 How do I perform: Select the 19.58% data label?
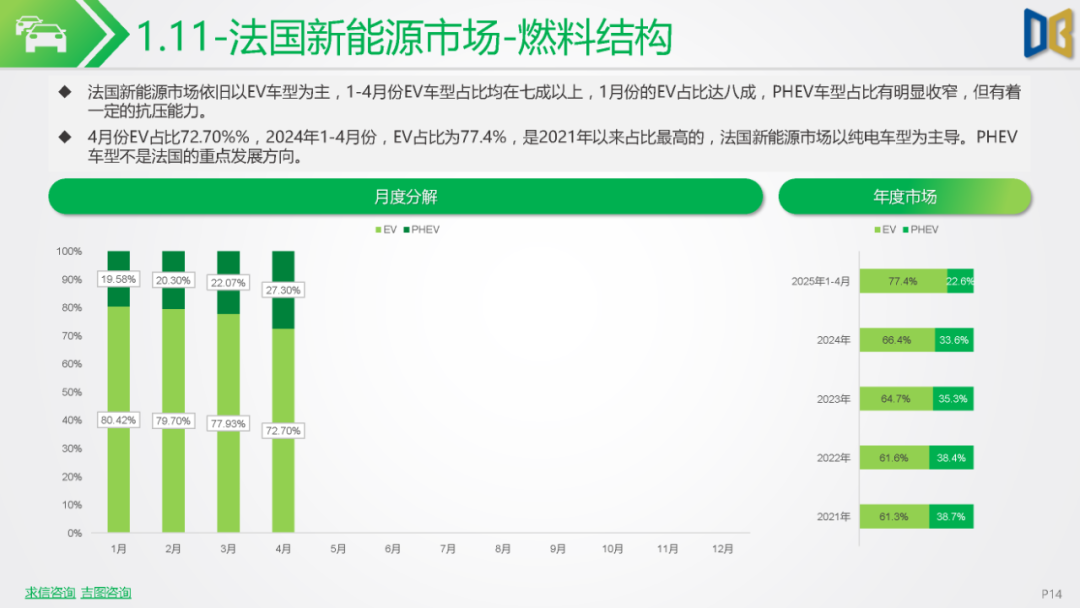click(x=118, y=280)
